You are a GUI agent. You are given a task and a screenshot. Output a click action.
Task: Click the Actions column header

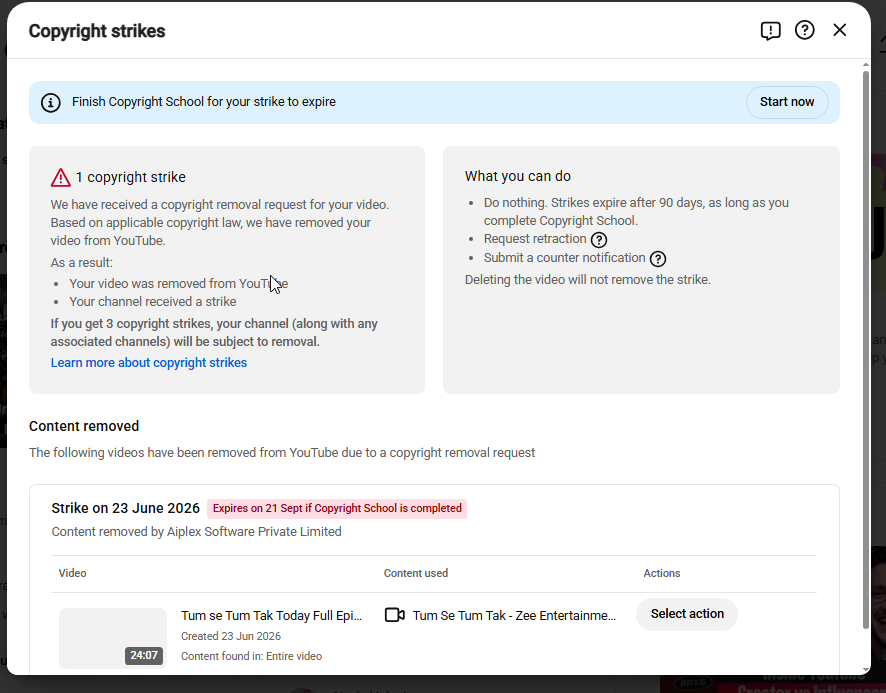click(x=662, y=573)
